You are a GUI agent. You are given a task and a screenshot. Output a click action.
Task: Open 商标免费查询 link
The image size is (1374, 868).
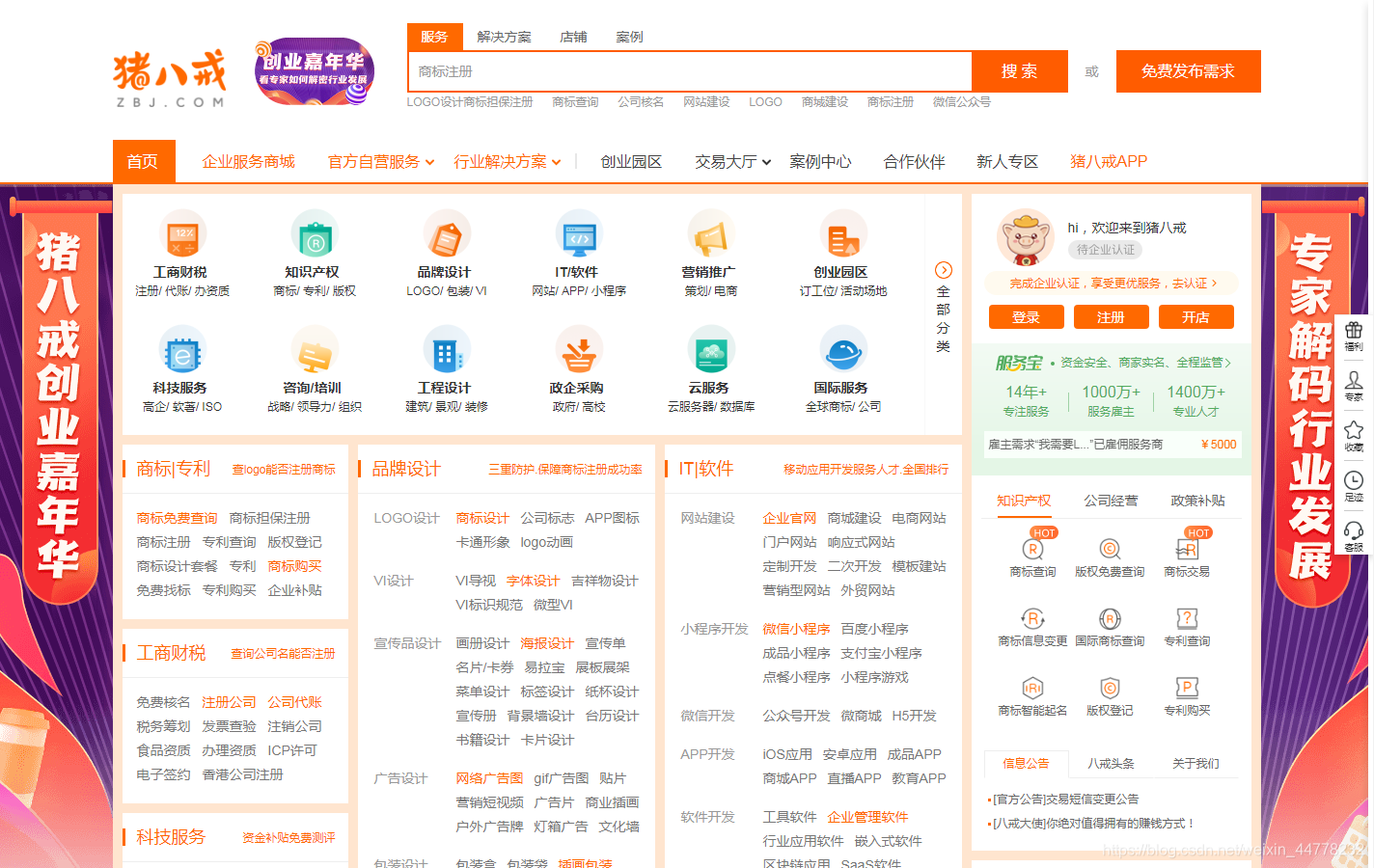tap(177, 518)
